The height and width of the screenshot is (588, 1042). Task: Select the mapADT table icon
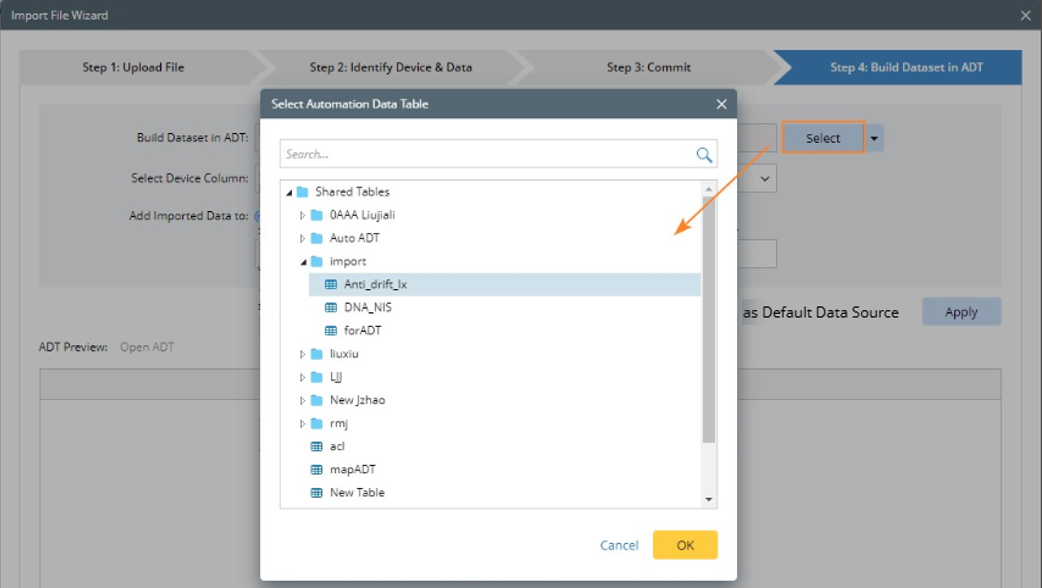(317, 469)
